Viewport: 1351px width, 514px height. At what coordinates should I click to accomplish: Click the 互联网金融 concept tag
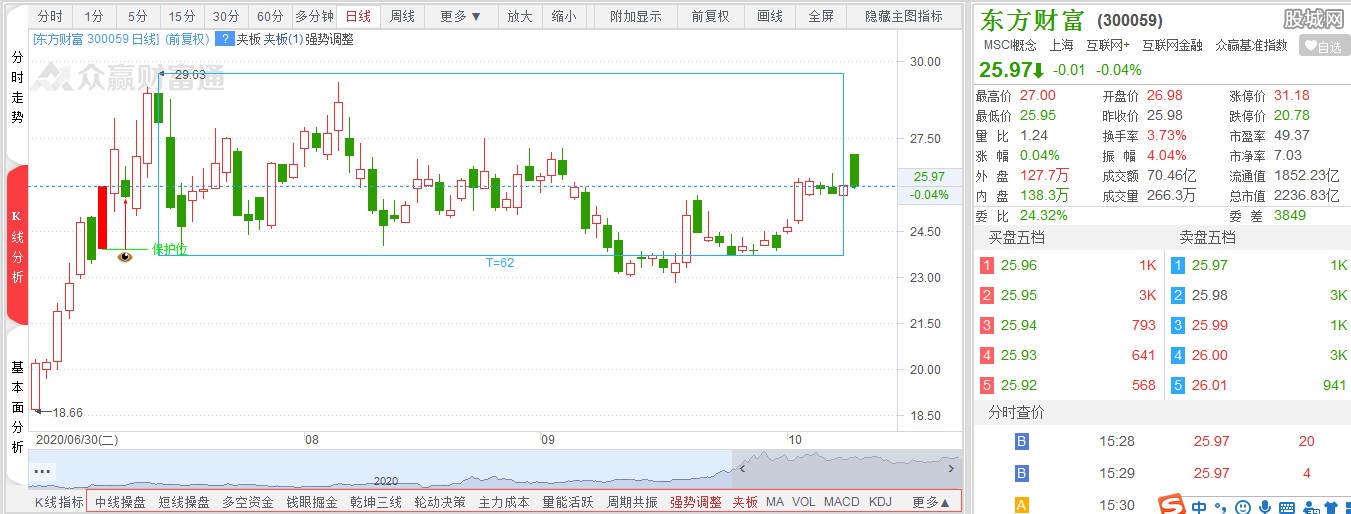point(1173,45)
